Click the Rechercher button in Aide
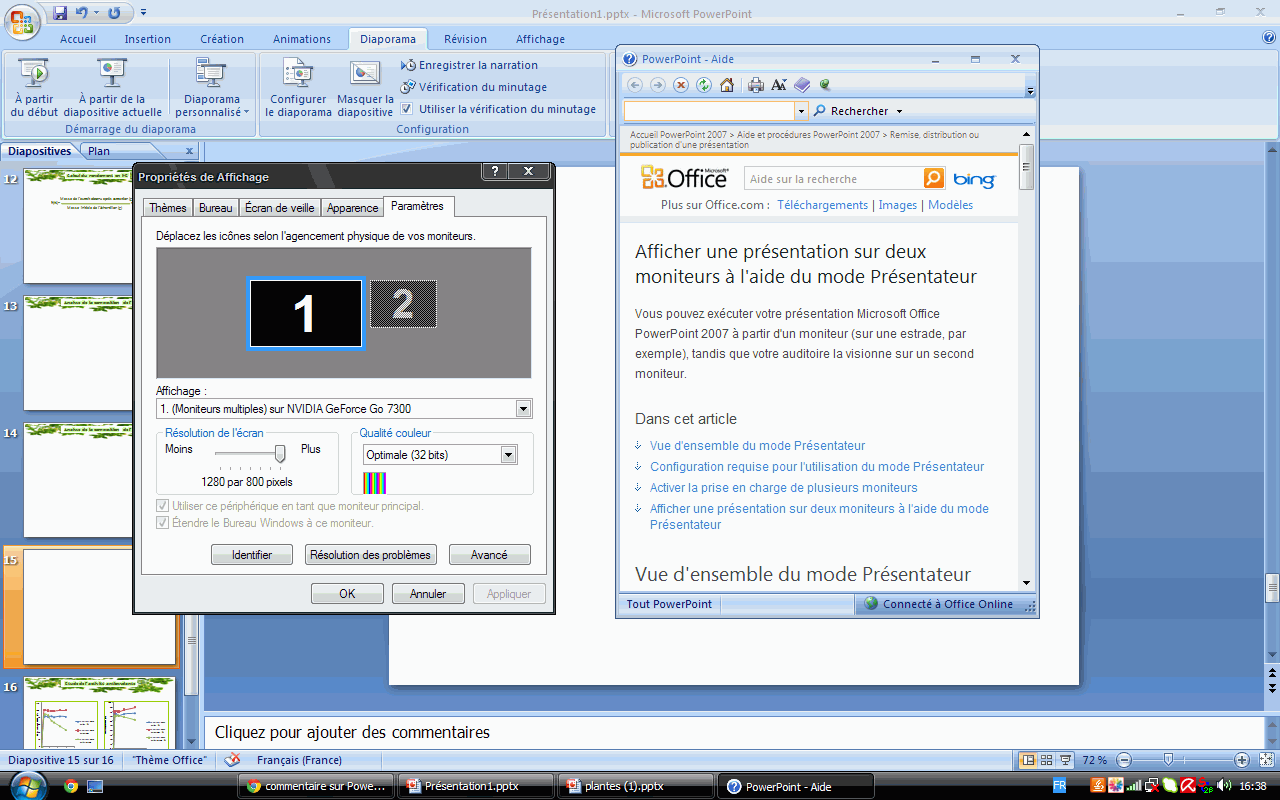The height and width of the screenshot is (800, 1280). (x=850, y=111)
